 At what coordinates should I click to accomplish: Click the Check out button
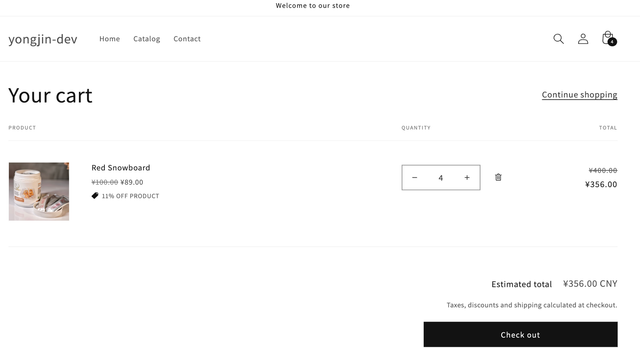tap(520, 334)
